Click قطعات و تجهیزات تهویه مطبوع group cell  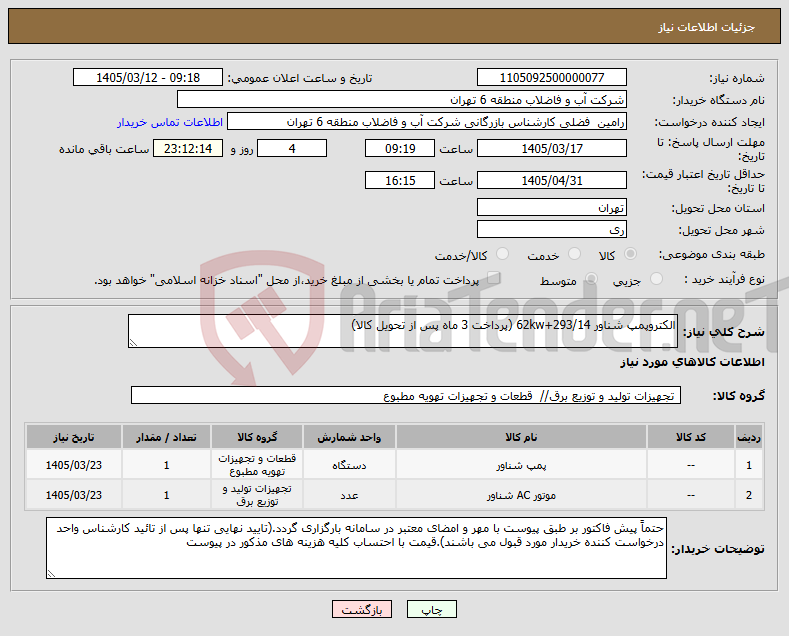click(x=257, y=465)
